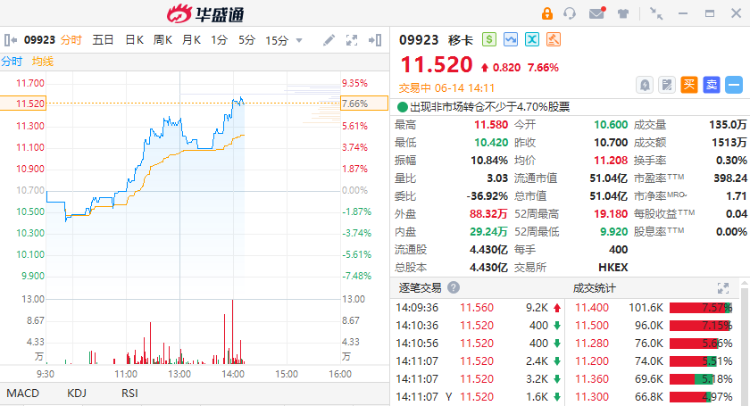Click the orange 买 buy button
The height and width of the screenshot is (406, 750).
pyautogui.click(x=689, y=85)
